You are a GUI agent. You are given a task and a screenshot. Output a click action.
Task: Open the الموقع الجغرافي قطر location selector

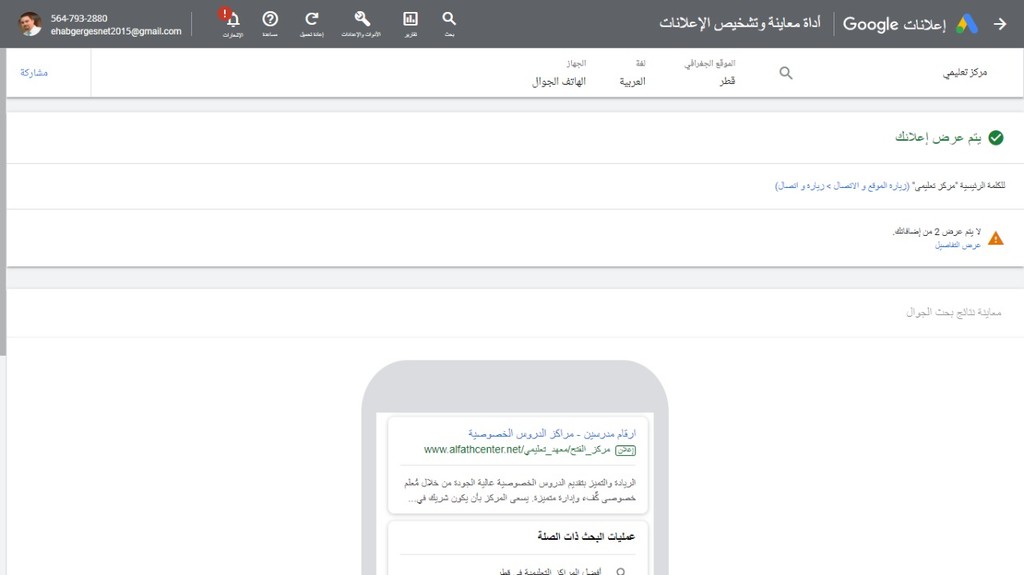coord(710,73)
